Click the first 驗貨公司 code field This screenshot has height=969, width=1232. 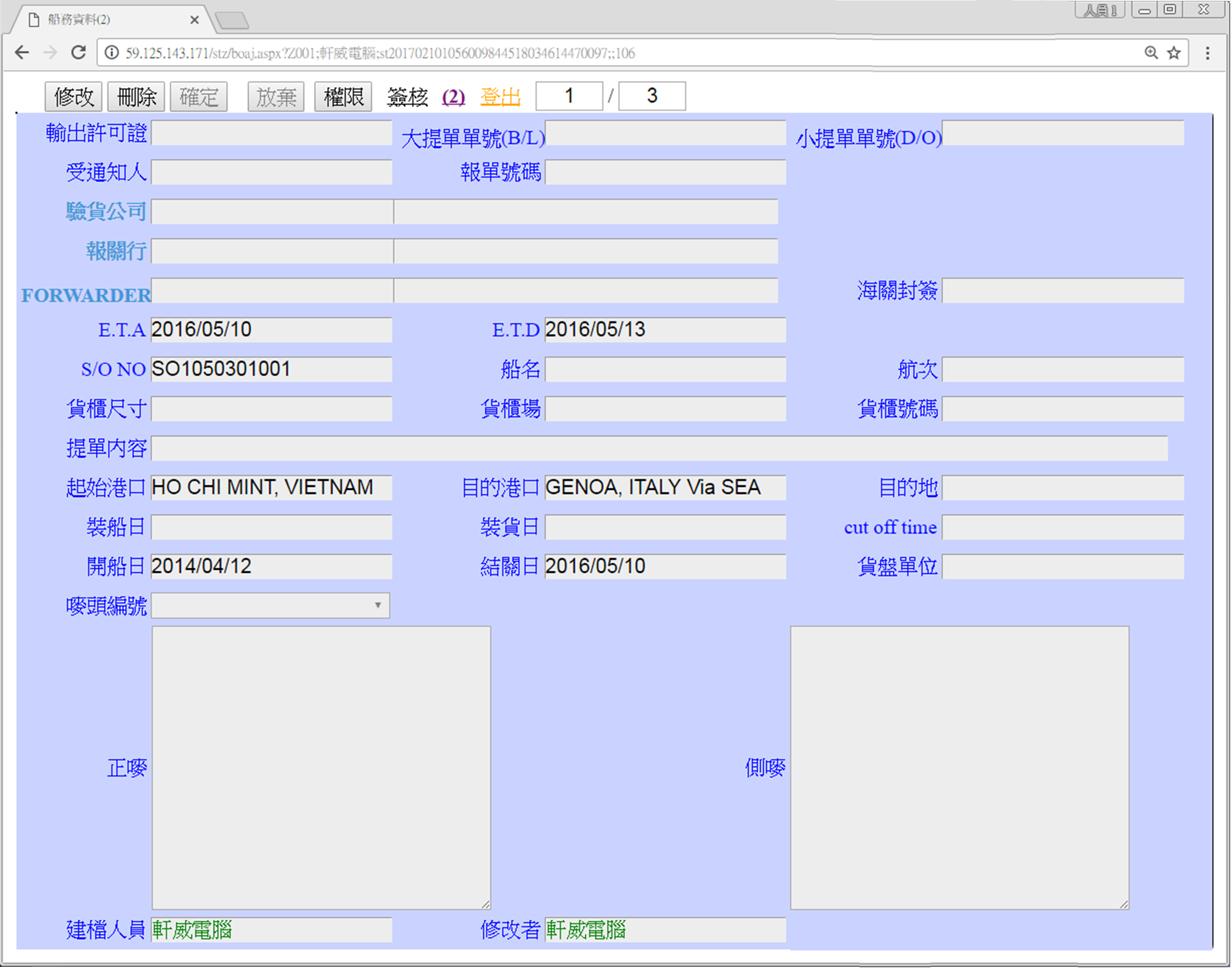(272, 212)
